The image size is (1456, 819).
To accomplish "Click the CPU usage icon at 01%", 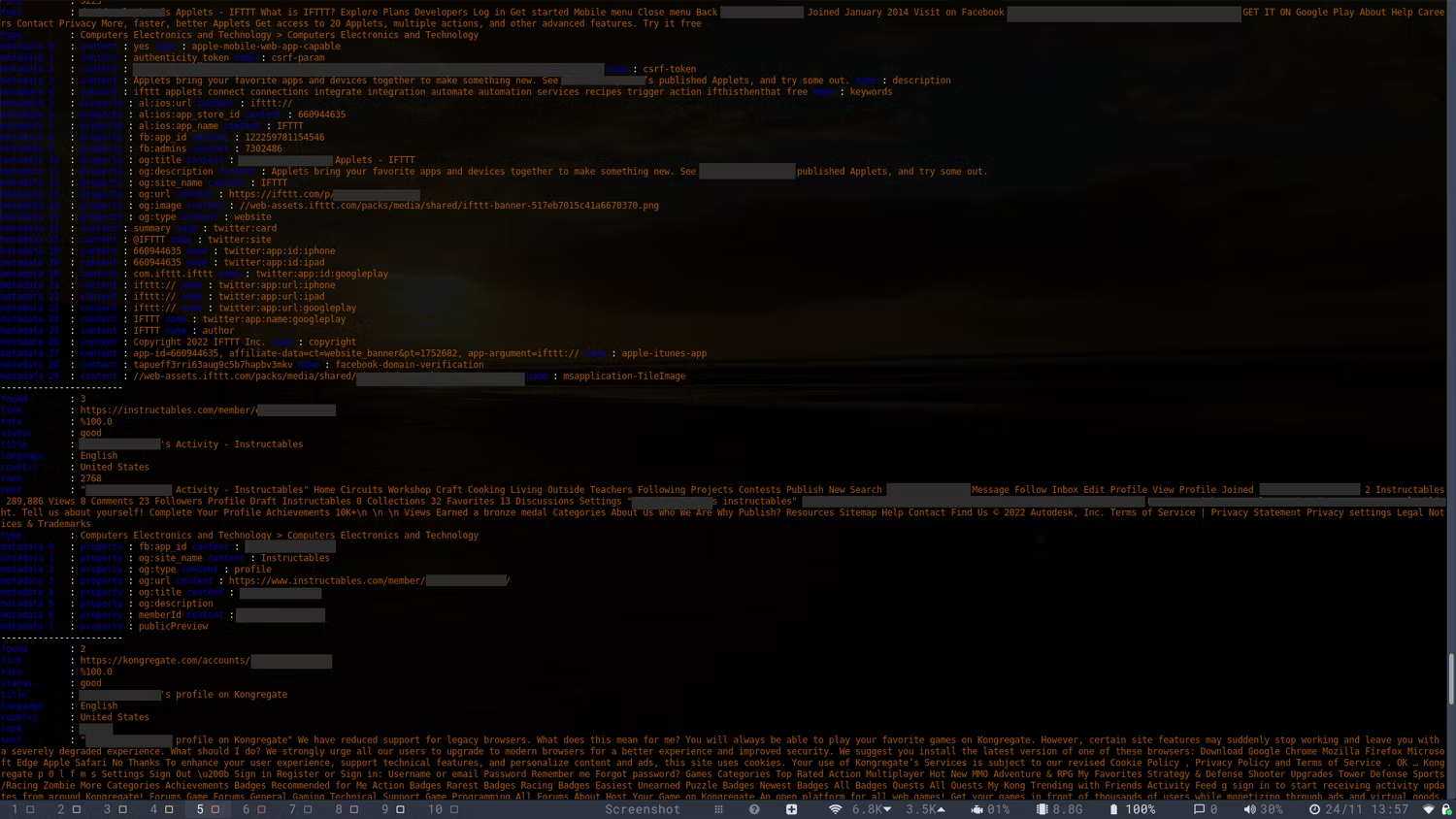I will pyautogui.click(x=977, y=809).
